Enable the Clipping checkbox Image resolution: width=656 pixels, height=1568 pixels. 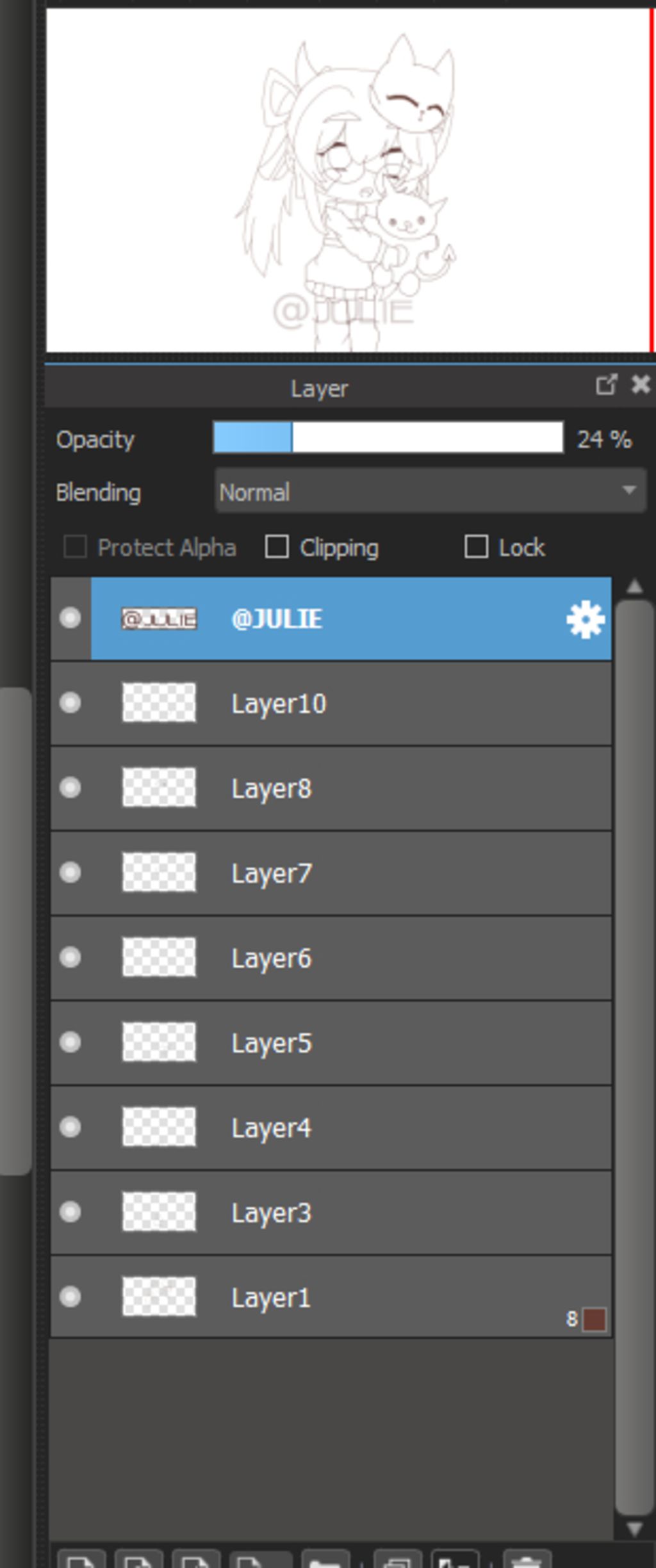click(x=277, y=547)
